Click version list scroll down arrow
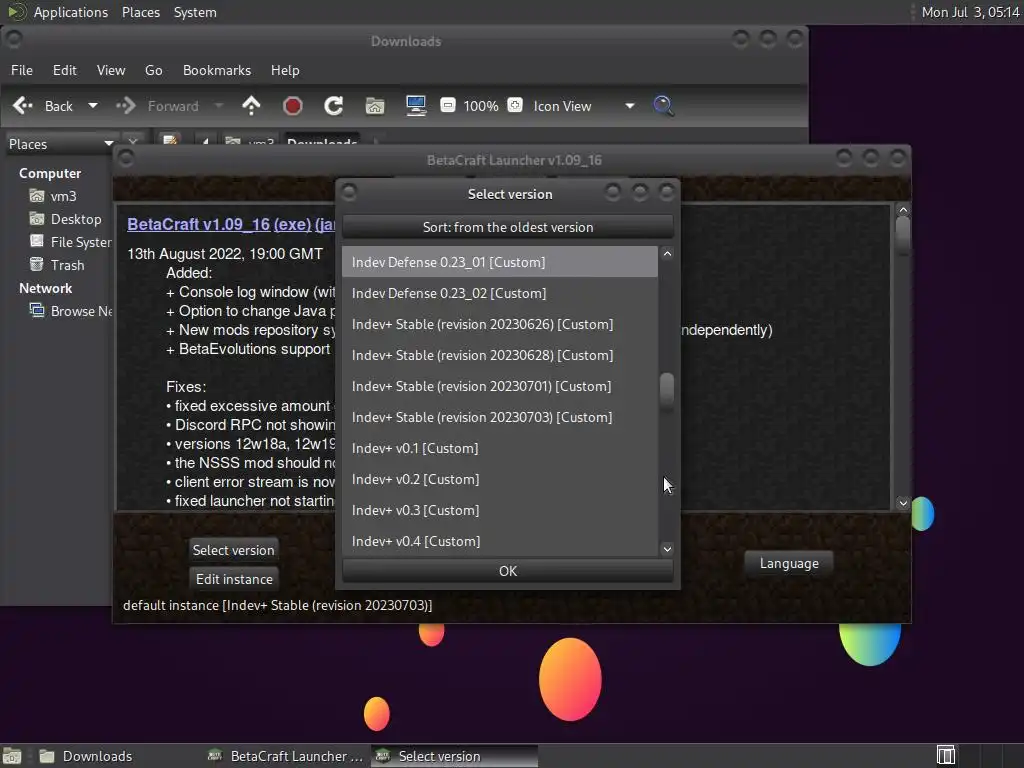This screenshot has height=768, width=1024. 667,549
